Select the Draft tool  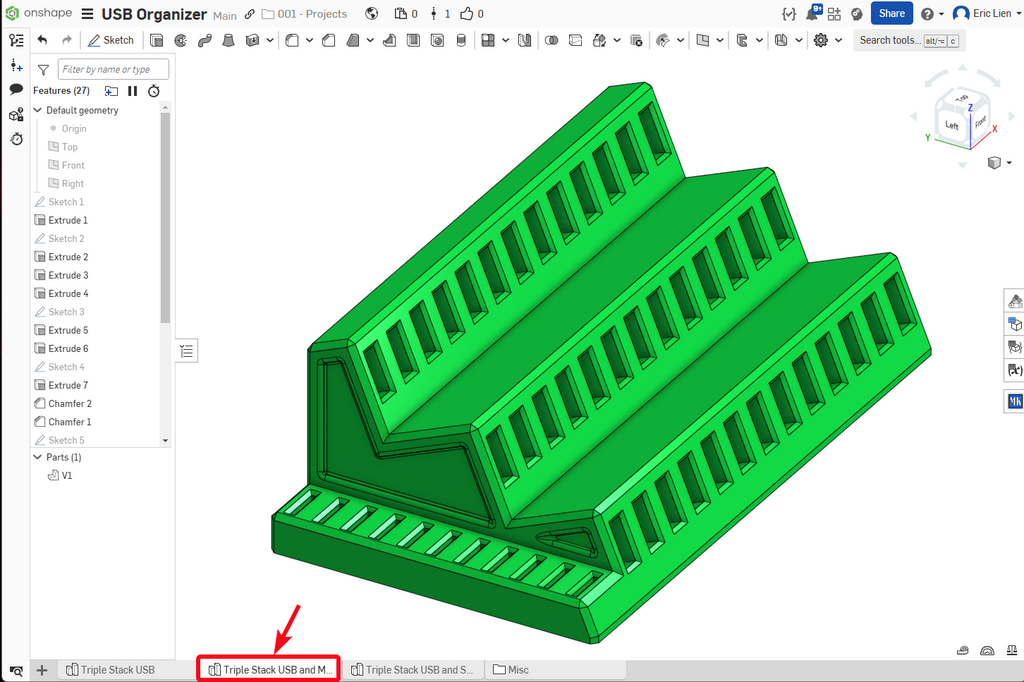(353, 41)
